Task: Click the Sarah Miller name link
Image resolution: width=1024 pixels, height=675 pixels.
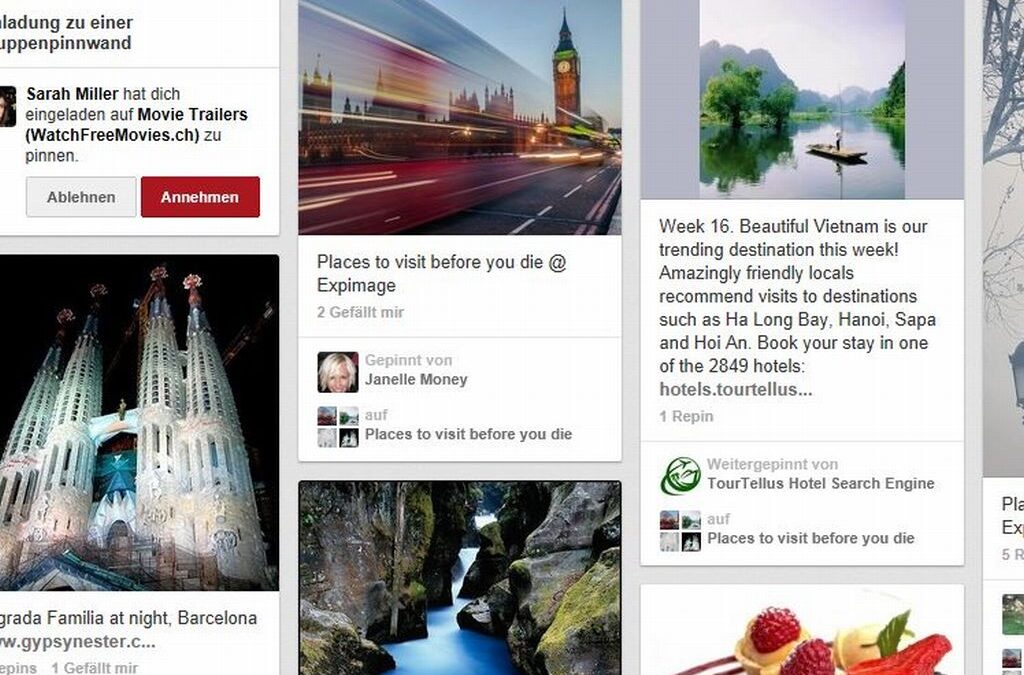Action: pyautogui.click(x=72, y=93)
